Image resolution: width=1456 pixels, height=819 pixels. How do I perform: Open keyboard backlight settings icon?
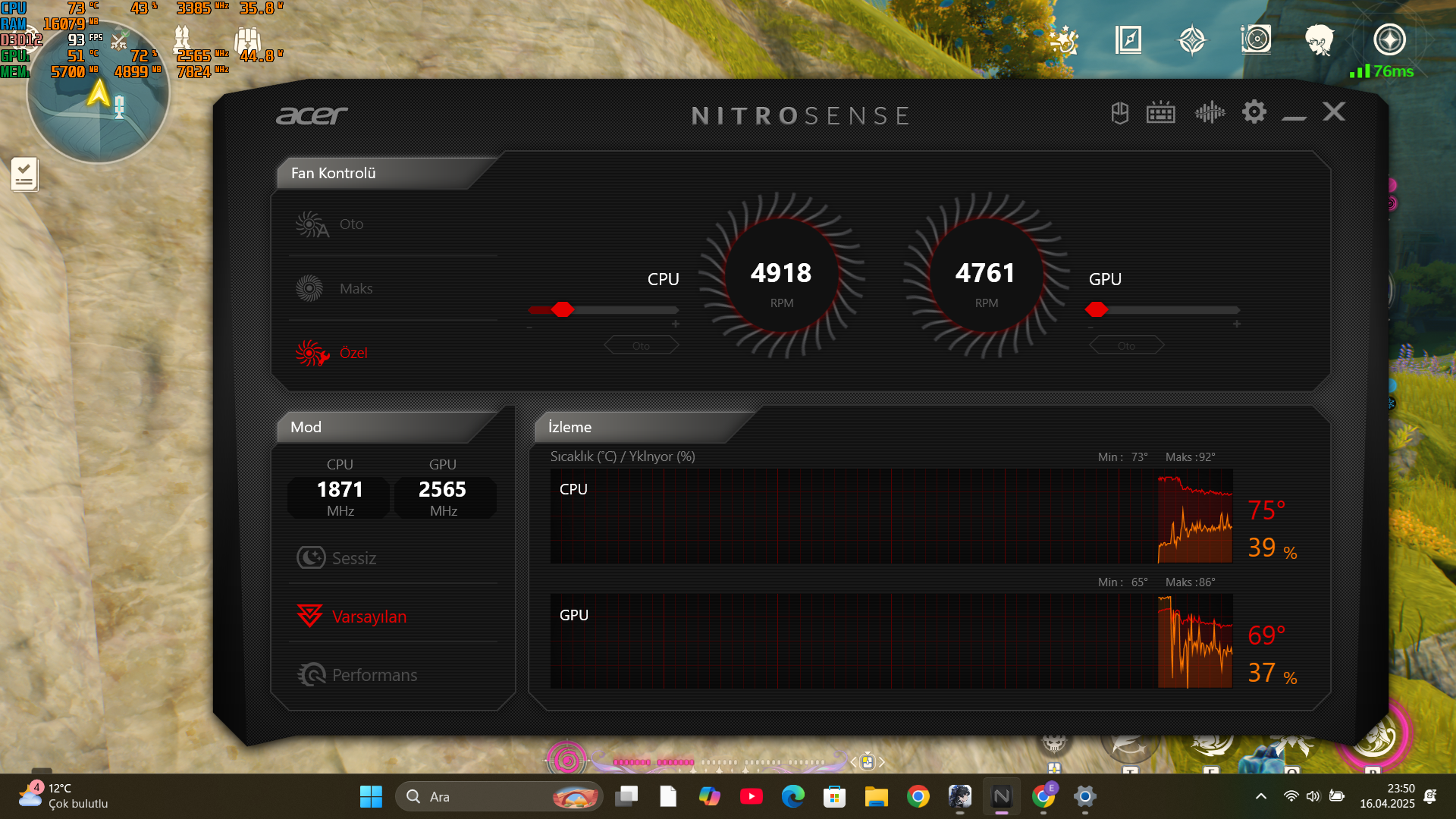click(x=1161, y=113)
